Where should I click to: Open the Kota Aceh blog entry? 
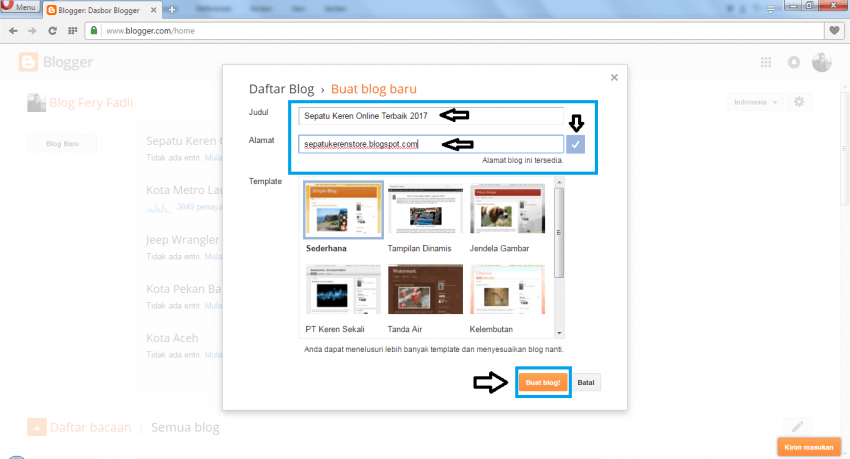pos(172,338)
